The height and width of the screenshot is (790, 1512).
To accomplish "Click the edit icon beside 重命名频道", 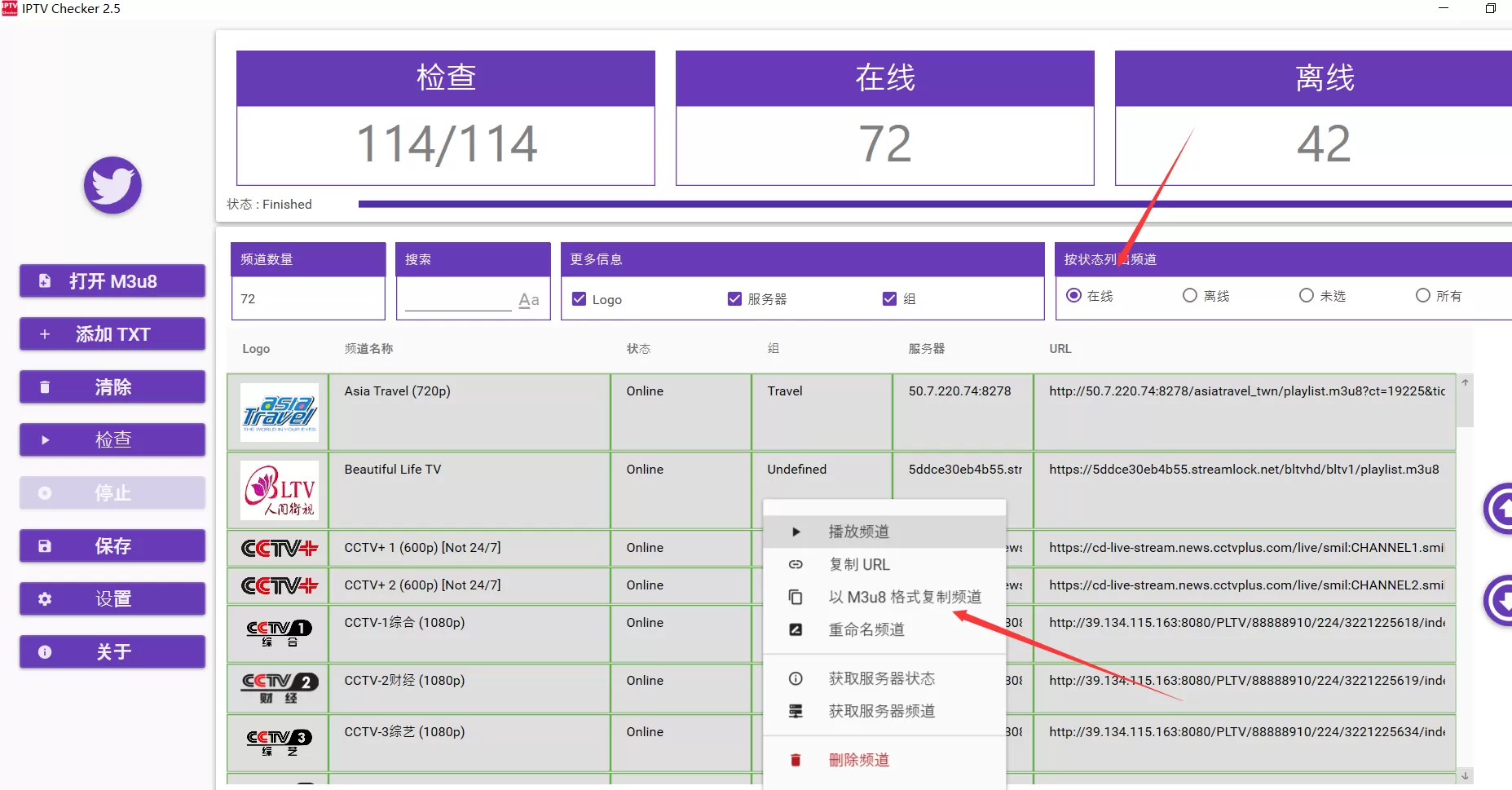I will [796, 629].
